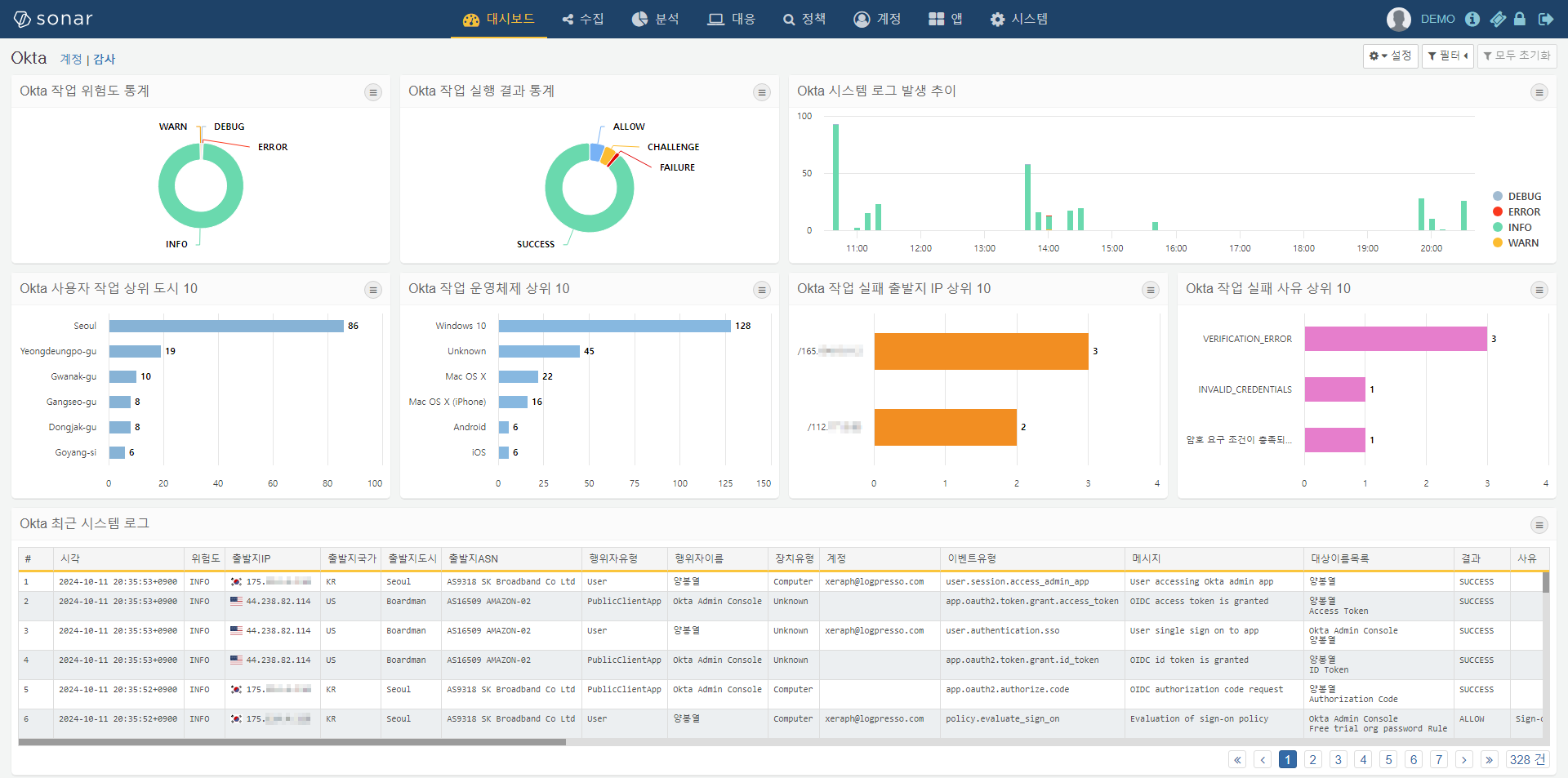Open menu for Okta 작업 실패 사유 상위 10
Image resolution: width=1568 pixels, height=778 pixels.
(x=1539, y=290)
